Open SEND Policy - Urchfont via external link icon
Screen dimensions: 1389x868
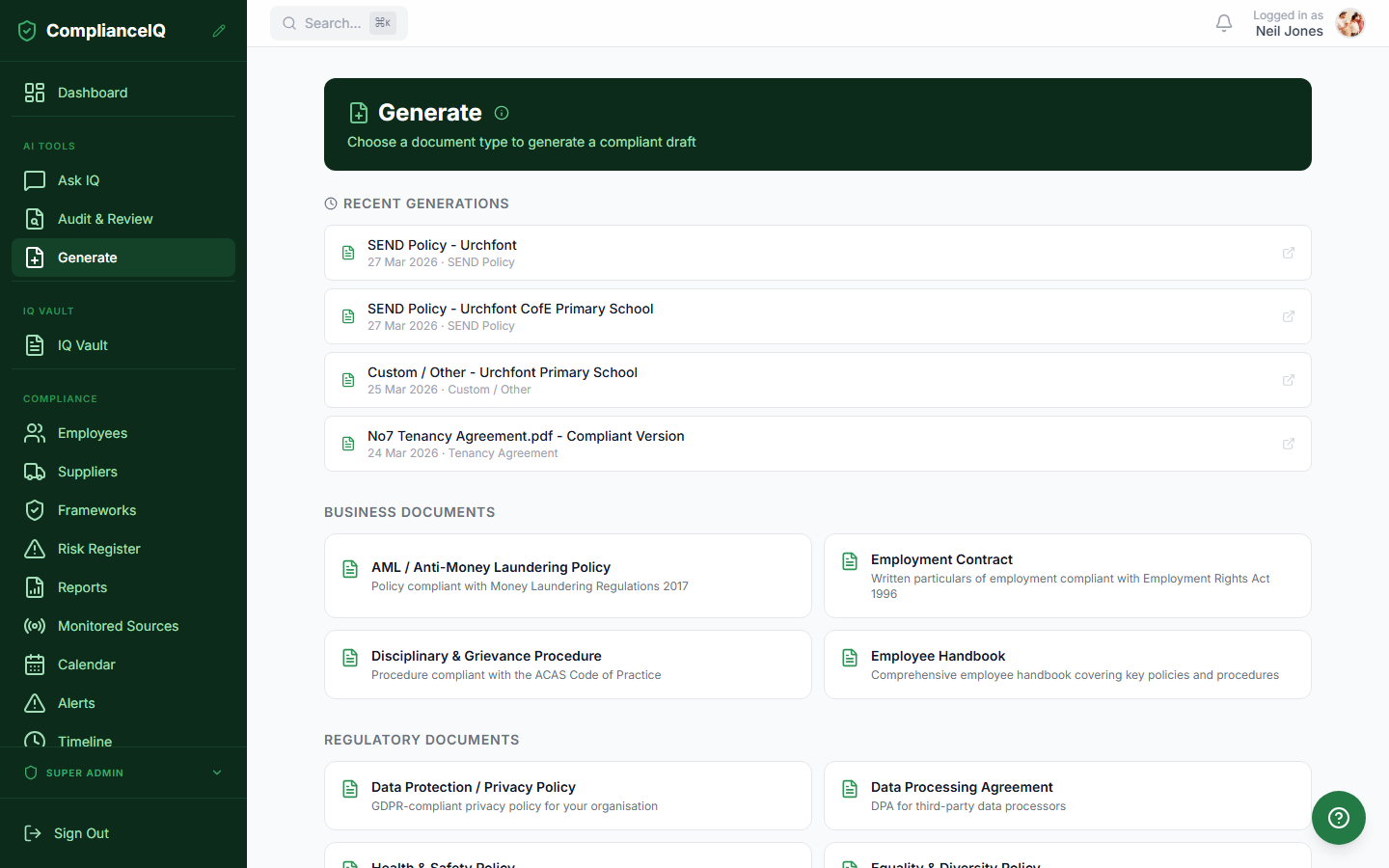point(1289,253)
